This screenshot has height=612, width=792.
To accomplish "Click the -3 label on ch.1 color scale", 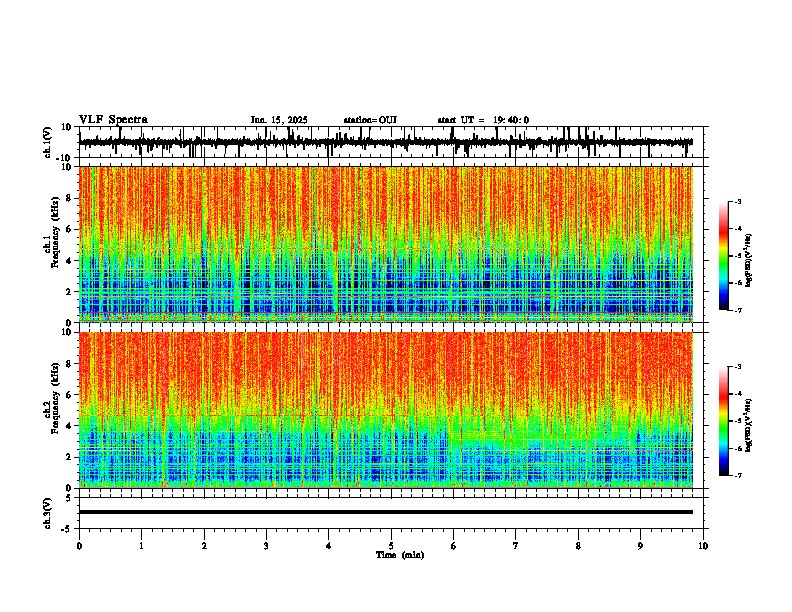I will coord(738,202).
